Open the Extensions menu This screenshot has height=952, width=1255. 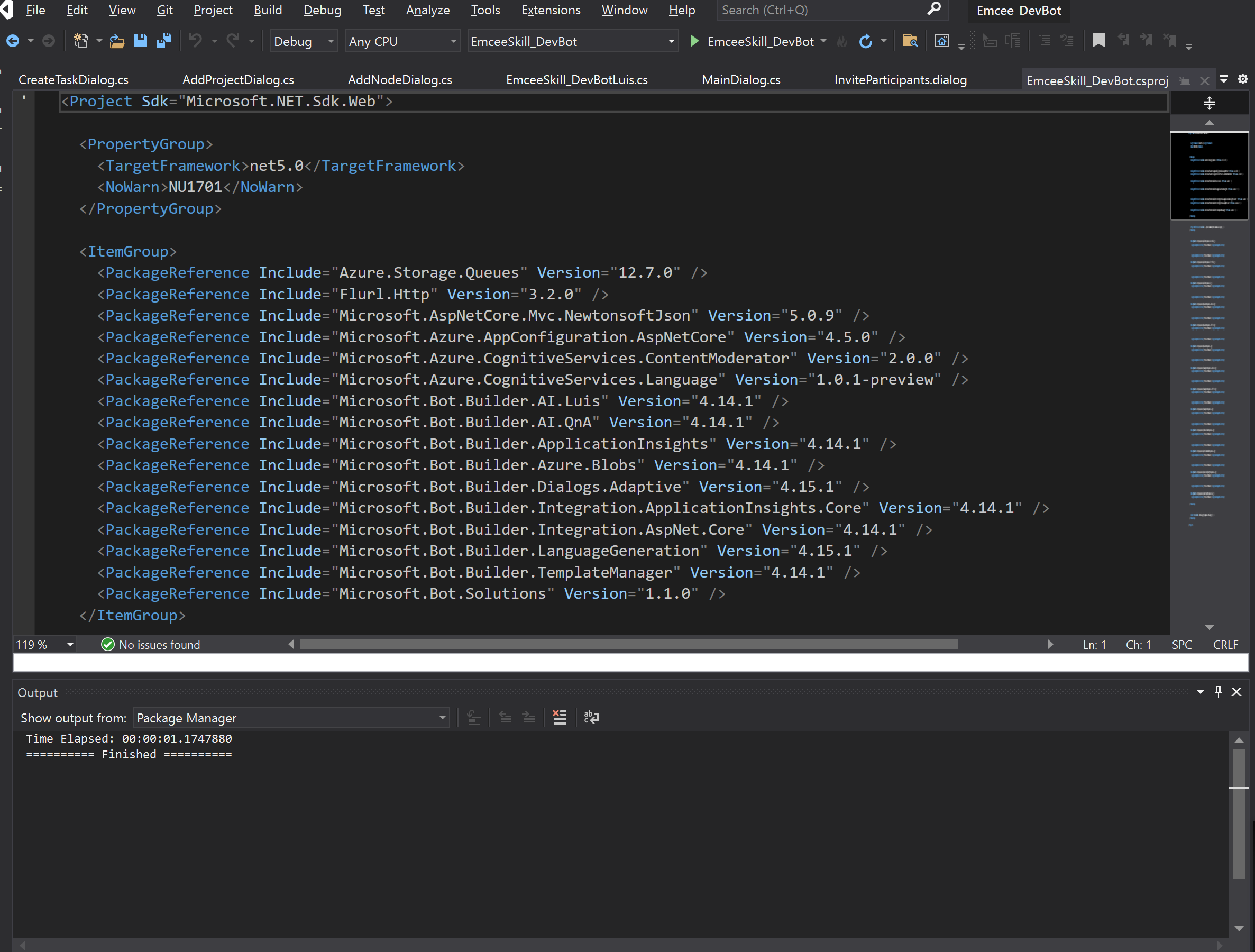coord(551,10)
